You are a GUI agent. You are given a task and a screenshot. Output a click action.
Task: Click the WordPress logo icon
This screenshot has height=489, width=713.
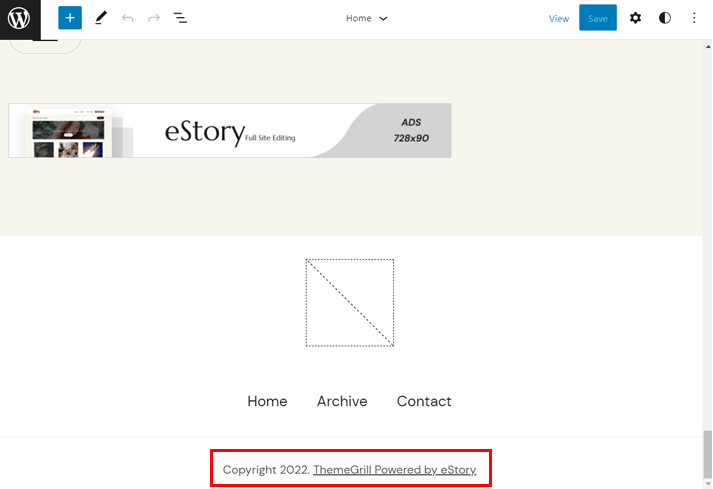pyautogui.click(x=20, y=18)
